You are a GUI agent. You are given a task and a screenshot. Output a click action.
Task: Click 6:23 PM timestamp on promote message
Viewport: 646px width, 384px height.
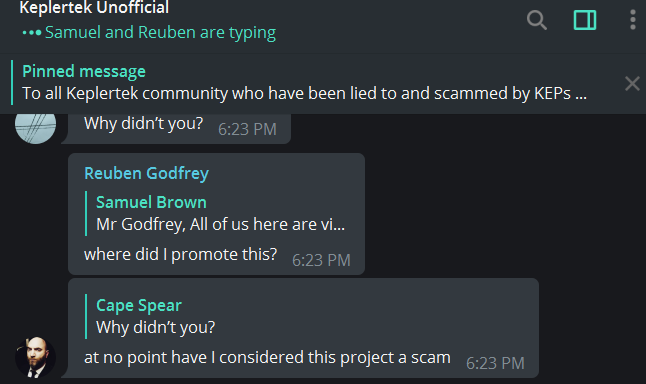coord(321,260)
